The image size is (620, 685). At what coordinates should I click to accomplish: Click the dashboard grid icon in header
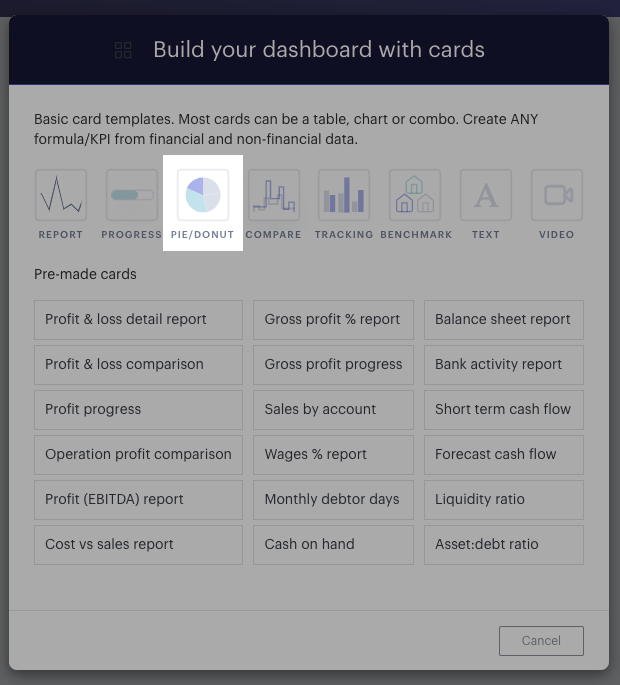pyautogui.click(x=123, y=50)
